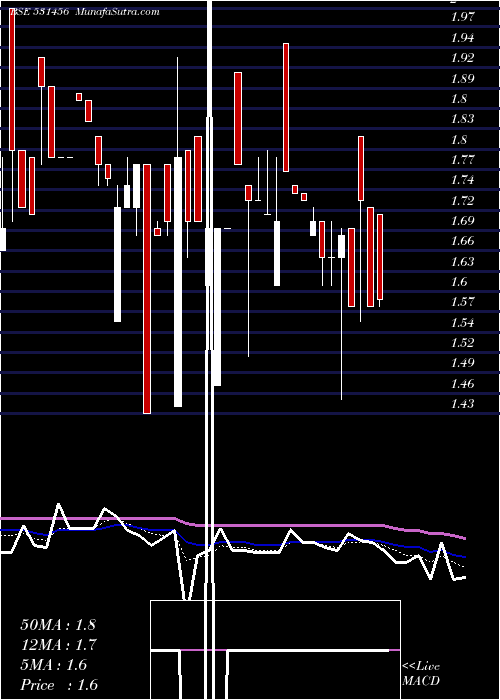Viewport: 500px width, 700px height.
Task: Click the 1.94 price axis label
Action: tap(462, 38)
